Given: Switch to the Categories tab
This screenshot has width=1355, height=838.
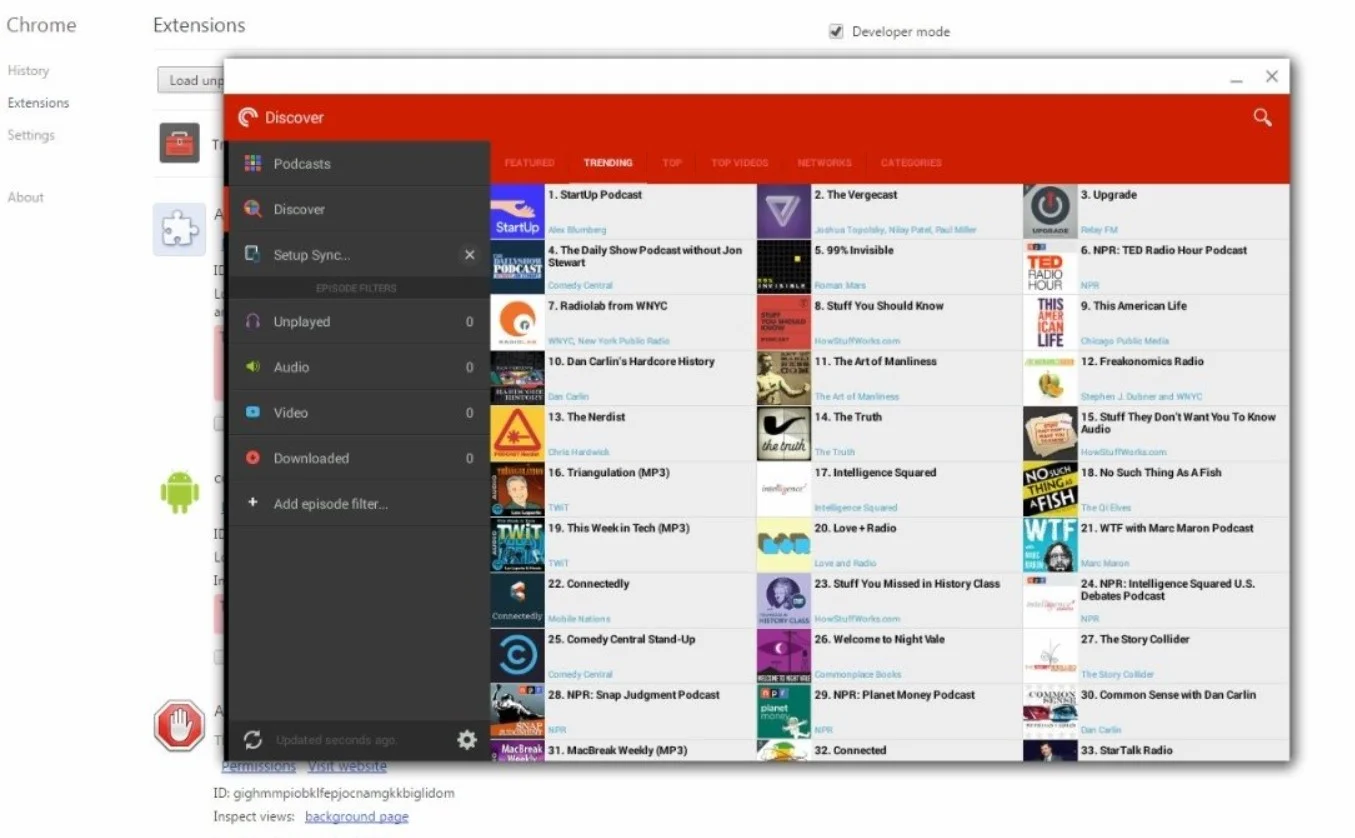Looking at the screenshot, I should 911,163.
